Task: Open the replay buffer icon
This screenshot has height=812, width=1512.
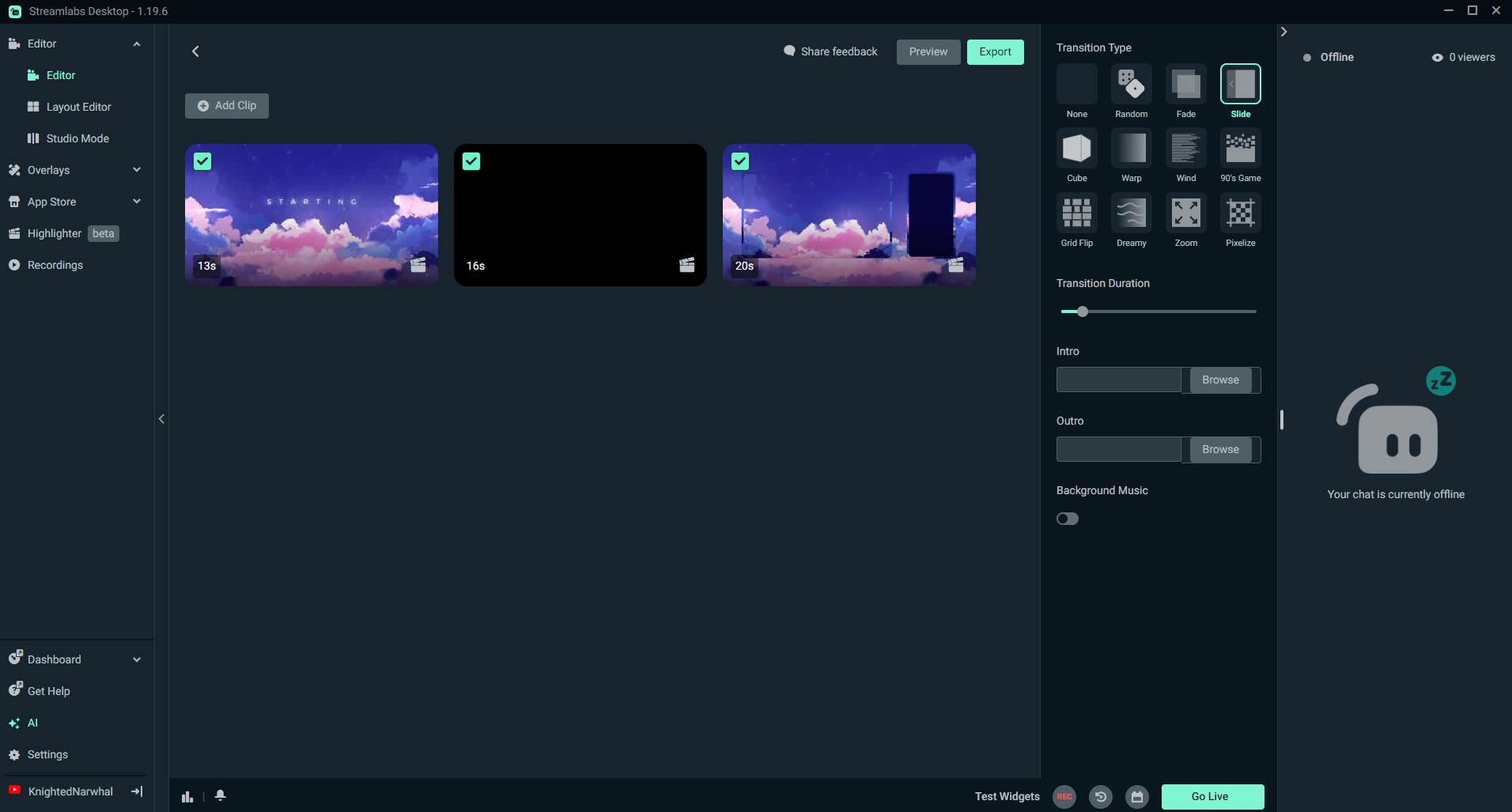Action: coord(1101,796)
